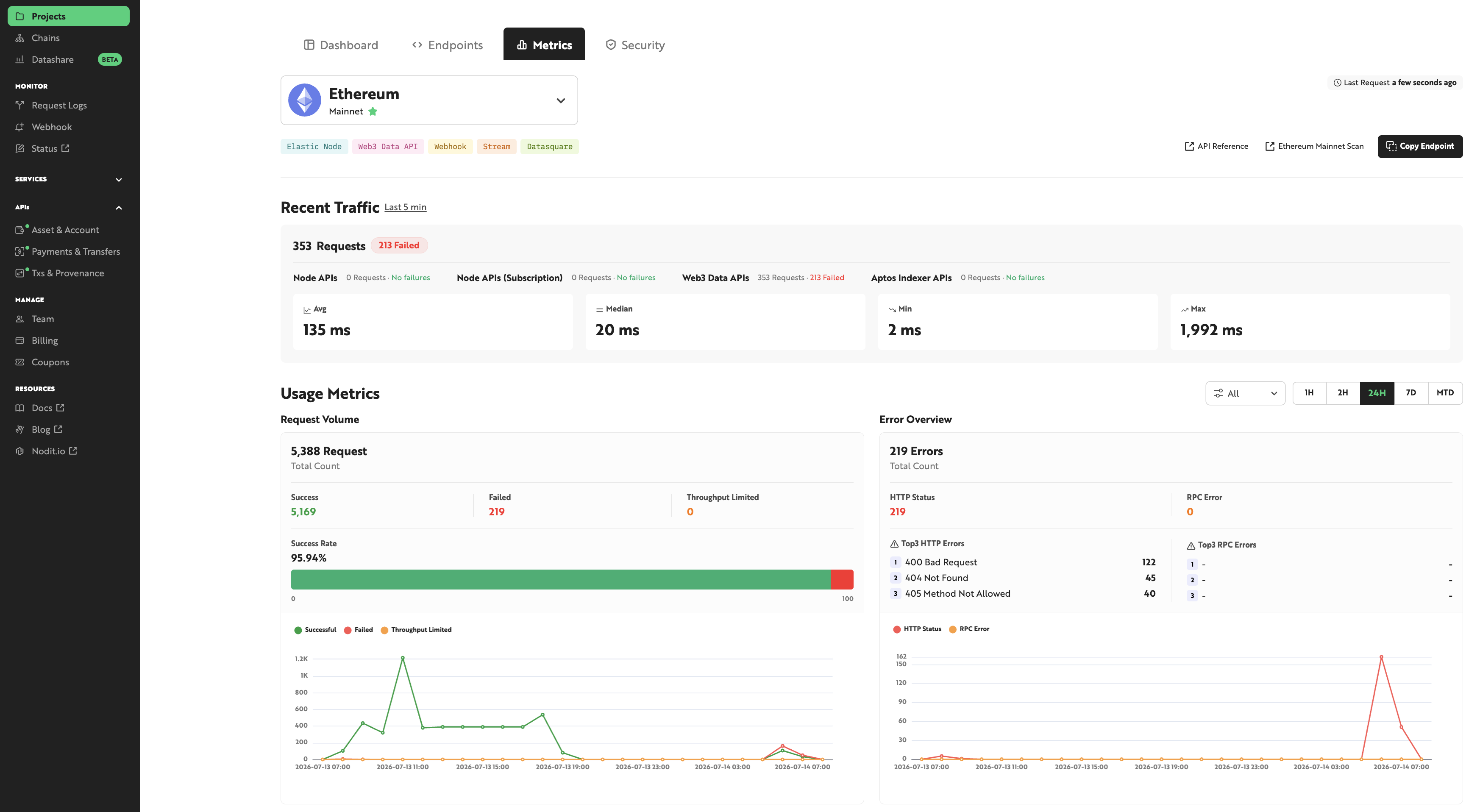Click the Stream tag
The image size is (1480, 812).
tap(496, 147)
